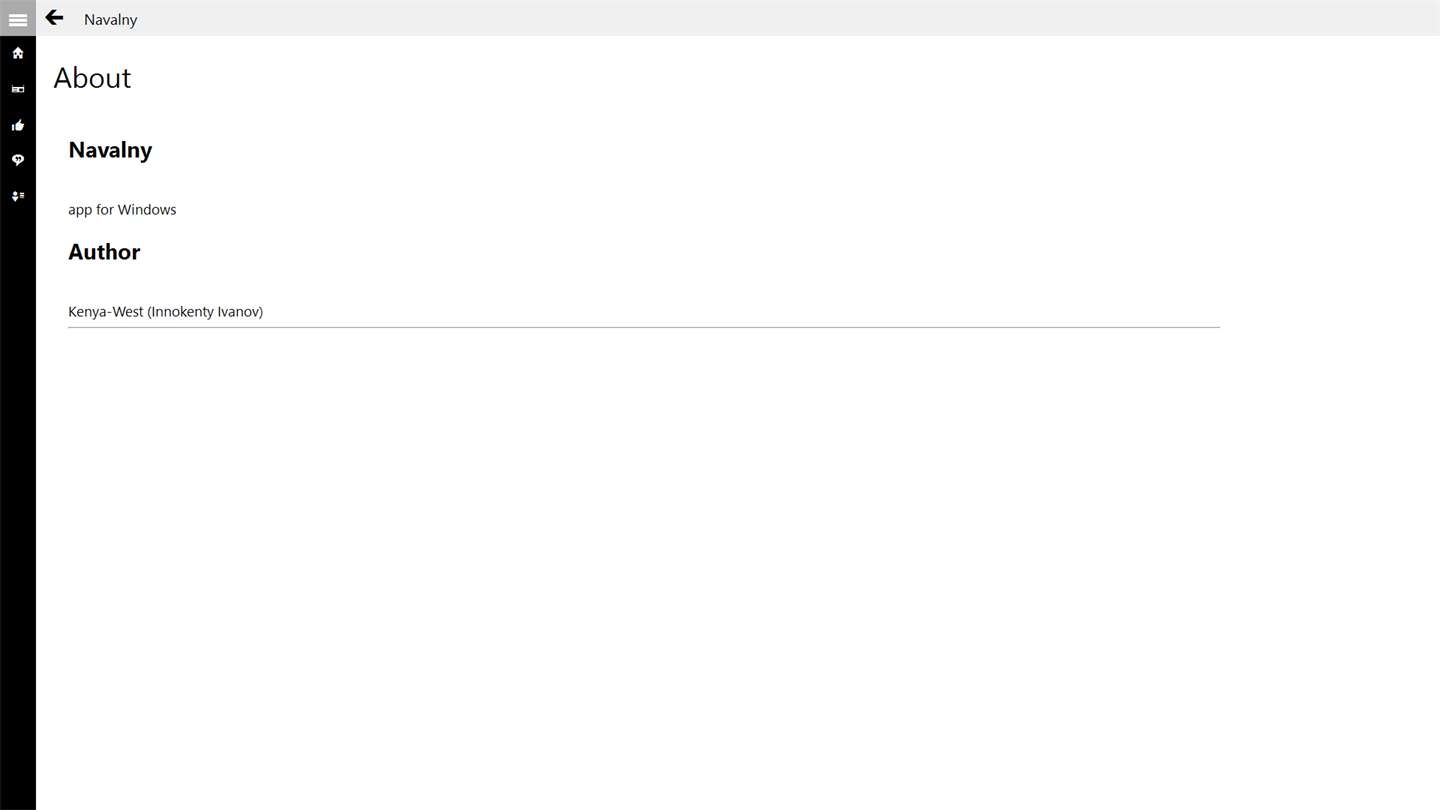
Task: Click the "app for Windows" description
Action: coord(122,210)
